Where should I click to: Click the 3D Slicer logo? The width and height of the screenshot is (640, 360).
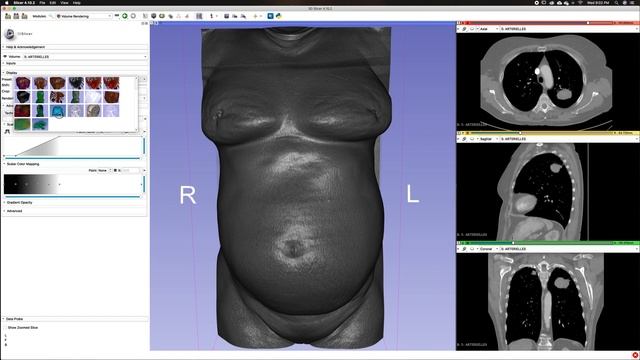click(x=10, y=34)
